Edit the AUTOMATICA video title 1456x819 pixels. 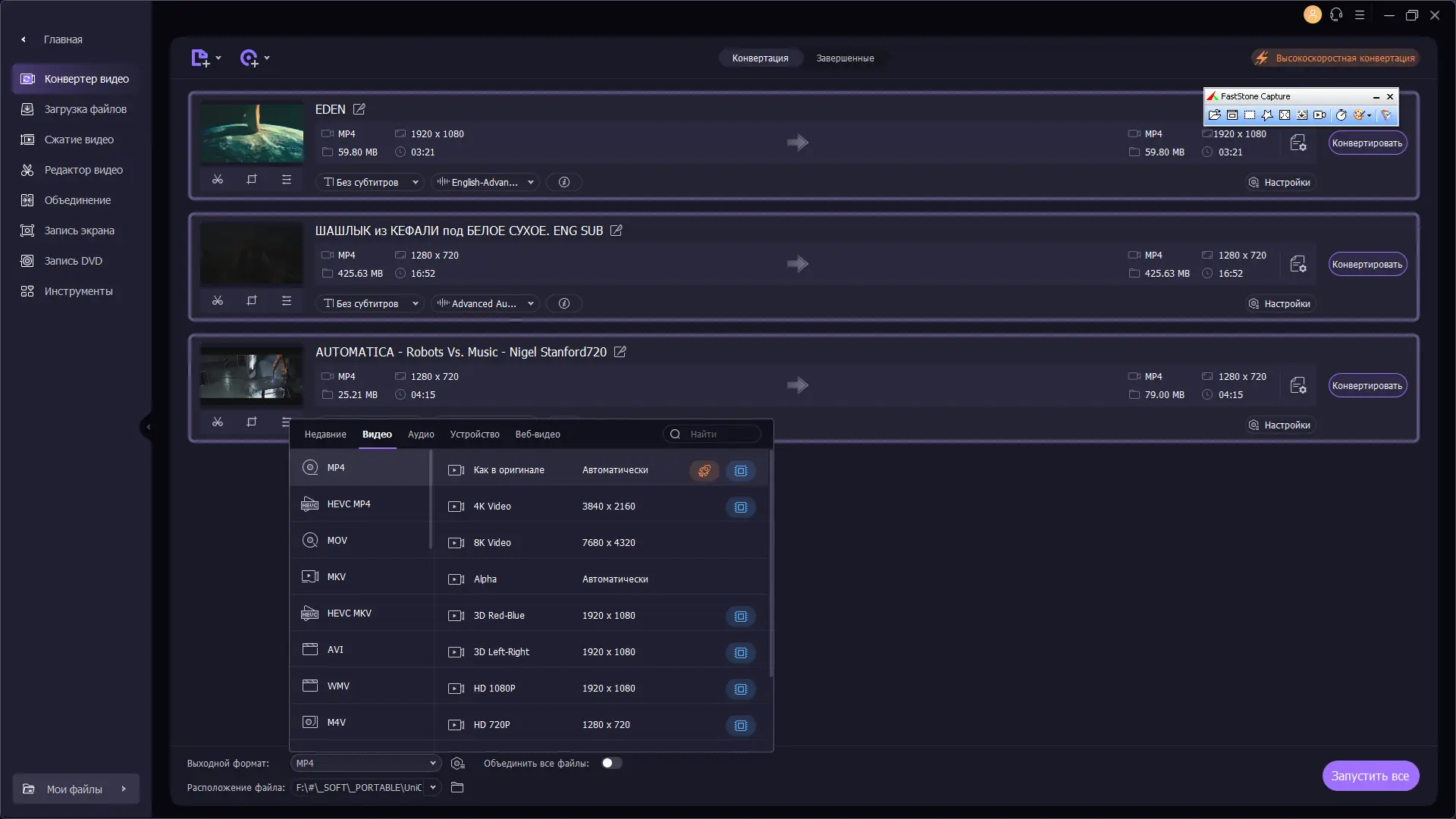click(620, 352)
